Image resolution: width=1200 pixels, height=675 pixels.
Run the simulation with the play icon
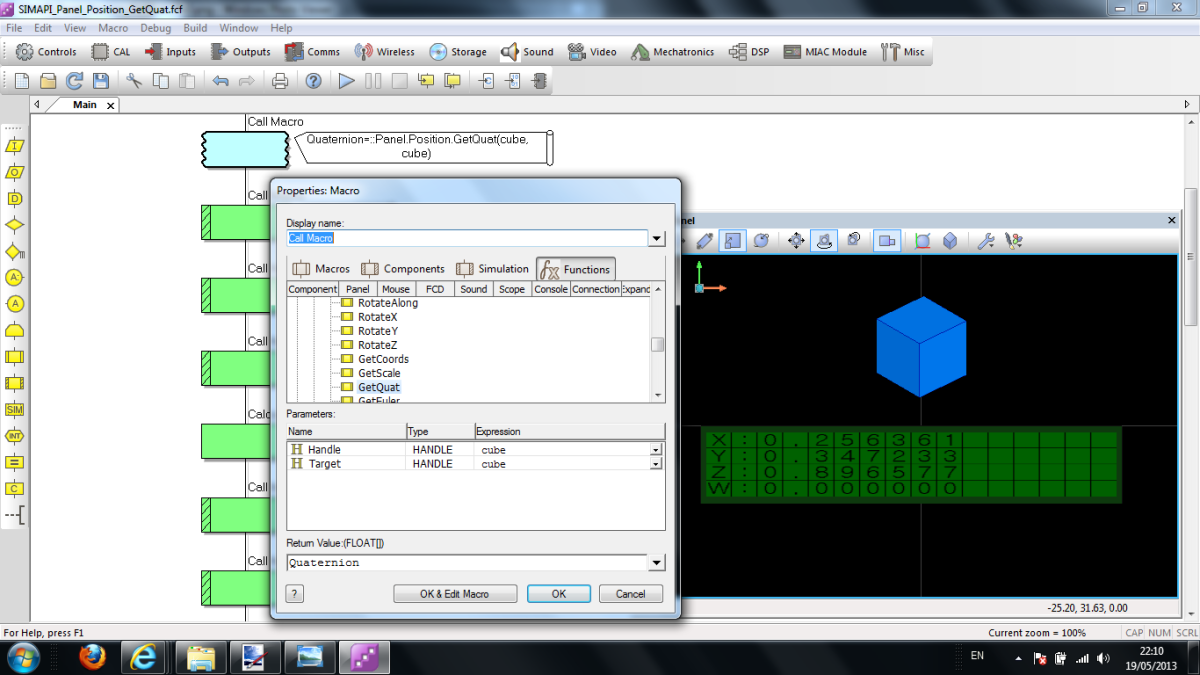point(345,81)
